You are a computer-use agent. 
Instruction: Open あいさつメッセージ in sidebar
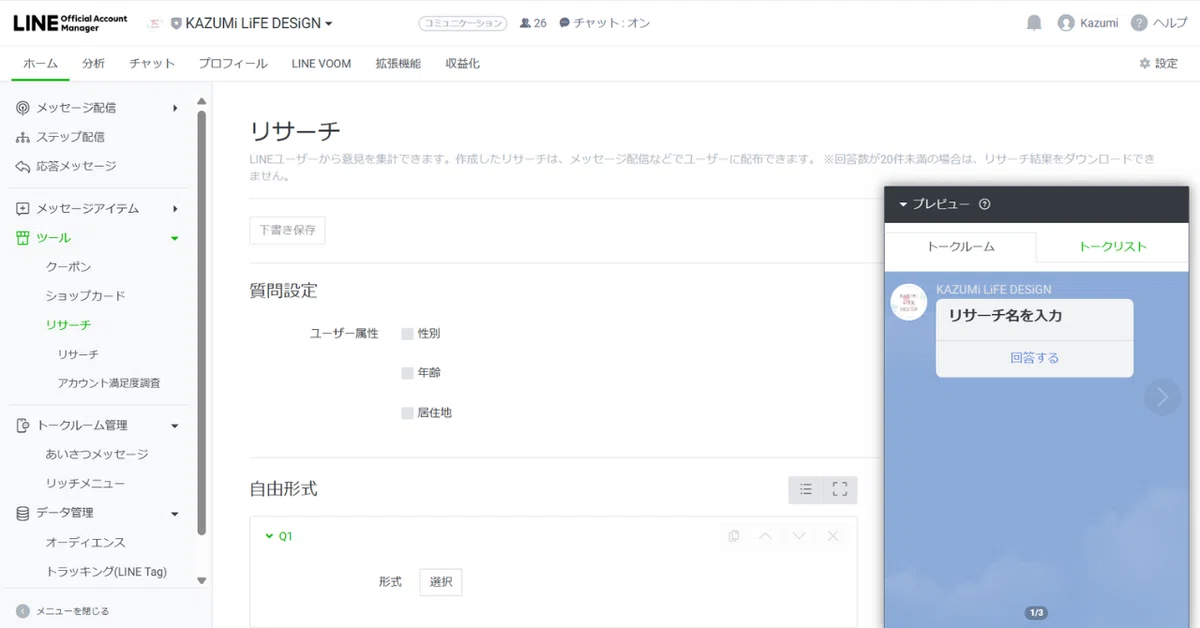pos(96,454)
